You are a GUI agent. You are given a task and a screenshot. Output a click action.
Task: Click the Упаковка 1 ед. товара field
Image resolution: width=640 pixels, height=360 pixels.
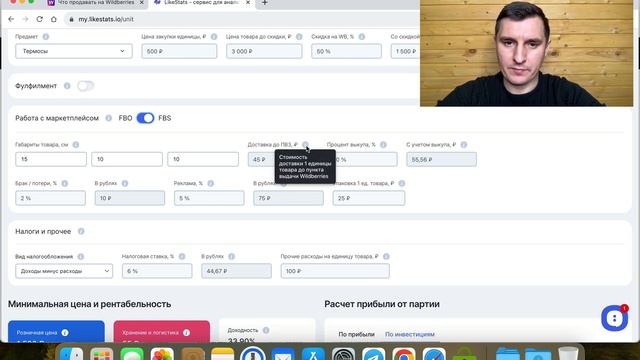[369, 198]
